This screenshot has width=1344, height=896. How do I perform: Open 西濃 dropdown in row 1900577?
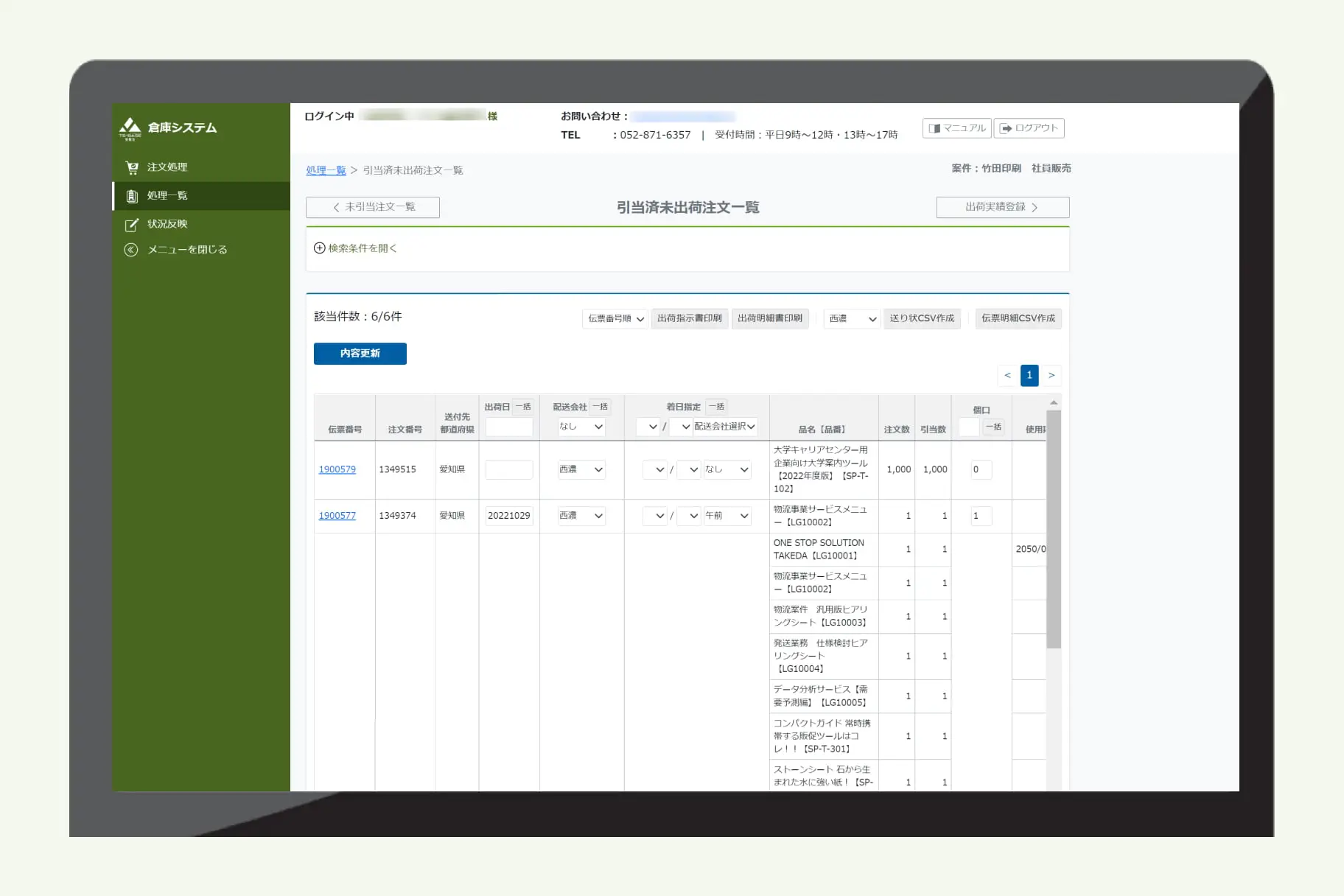[x=581, y=516]
